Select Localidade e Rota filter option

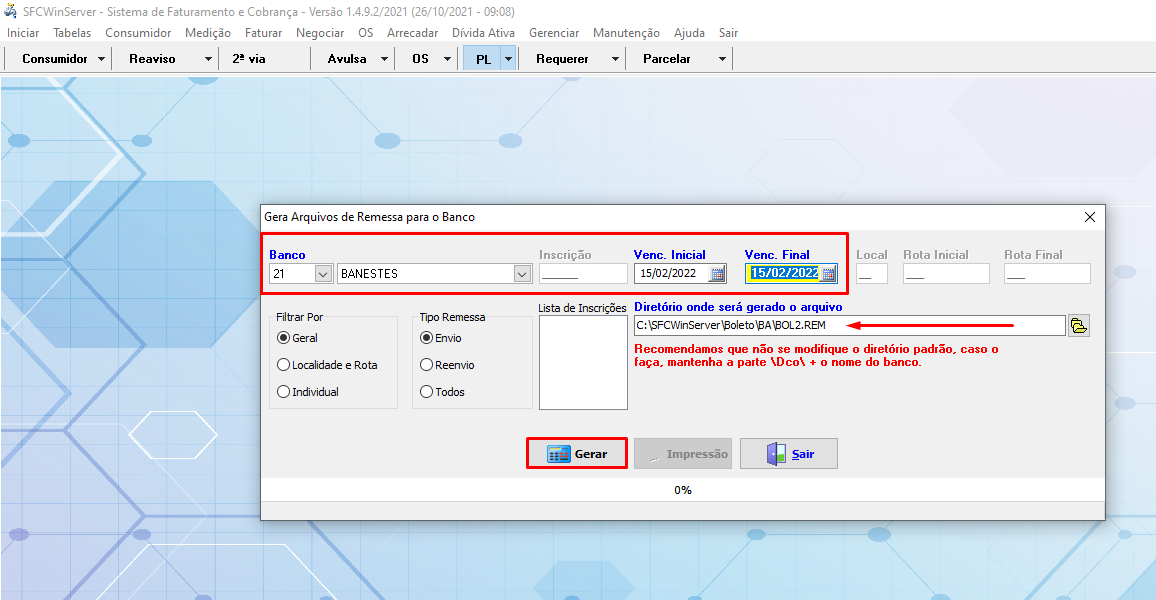pos(284,365)
